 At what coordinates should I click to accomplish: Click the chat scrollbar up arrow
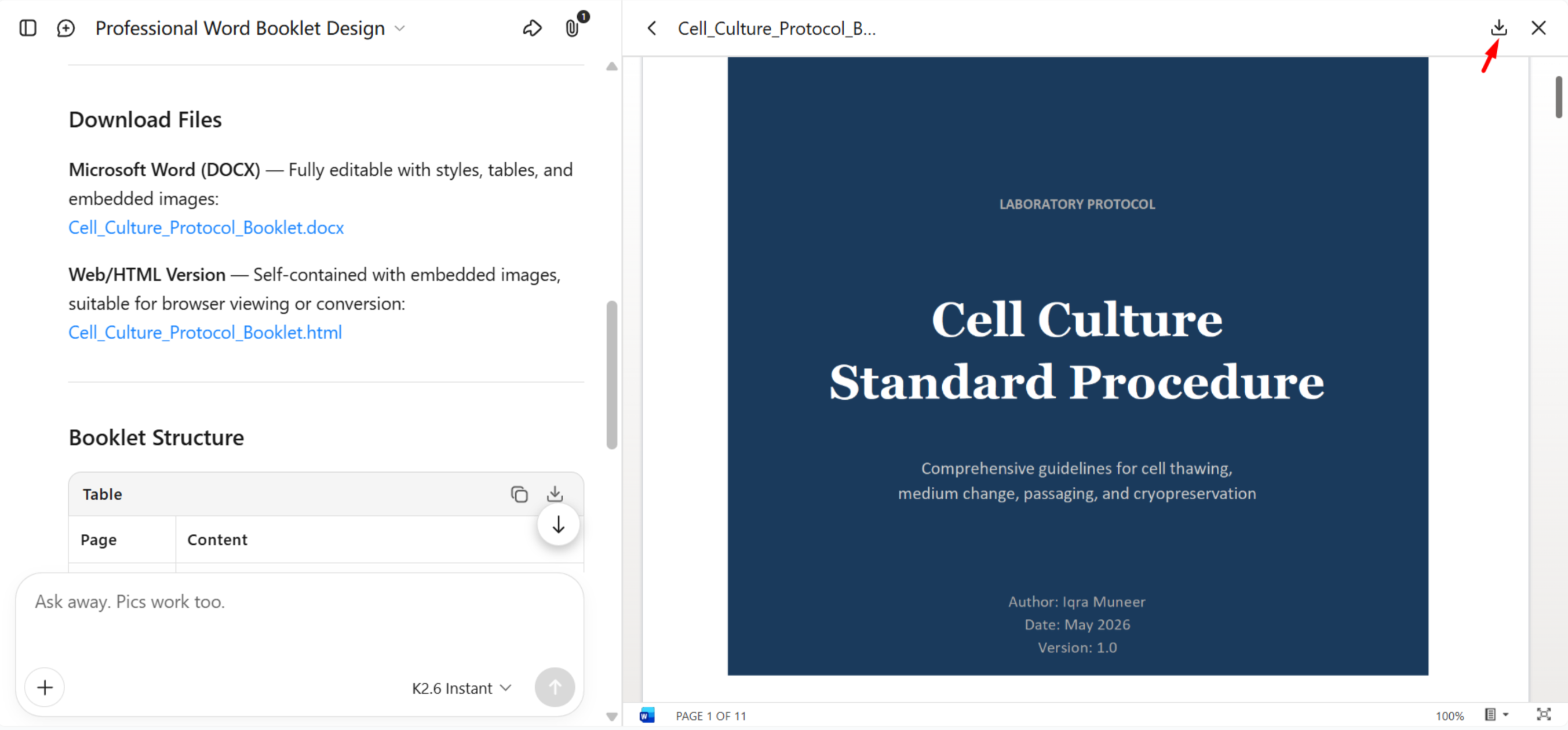tap(612, 67)
